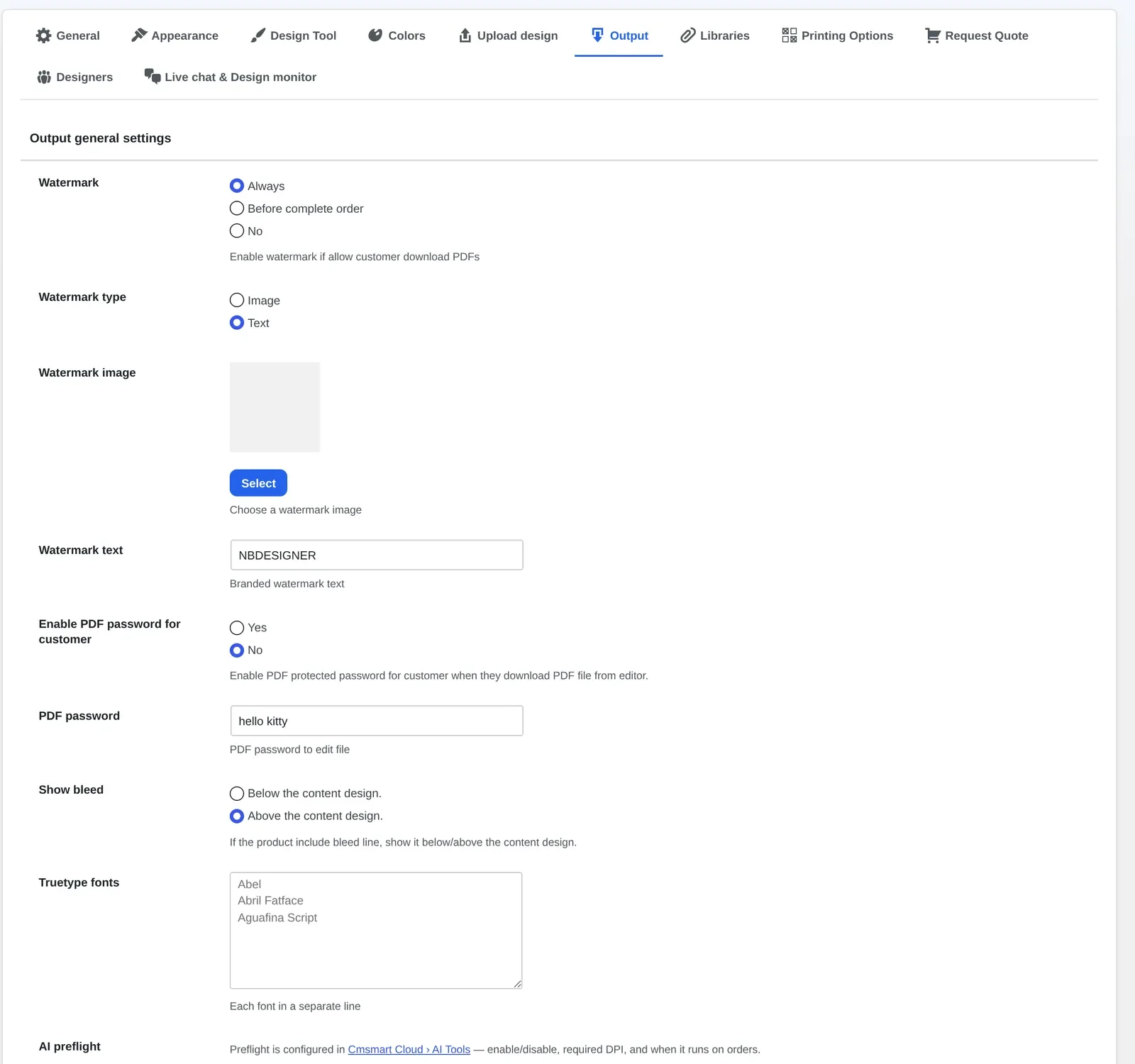
Task: Click the Truetype fonts textarea resize handle
Action: click(x=517, y=984)
